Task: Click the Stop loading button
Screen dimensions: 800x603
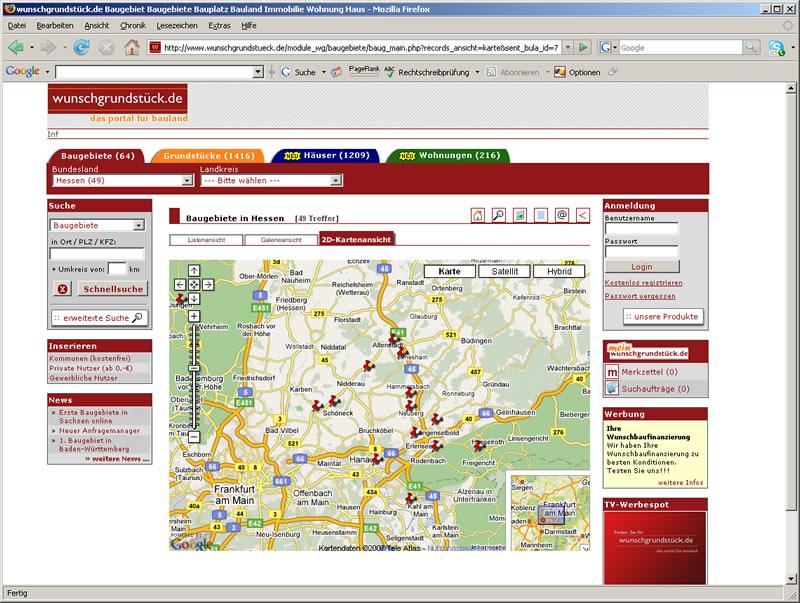Action: (x=107, y=47)
